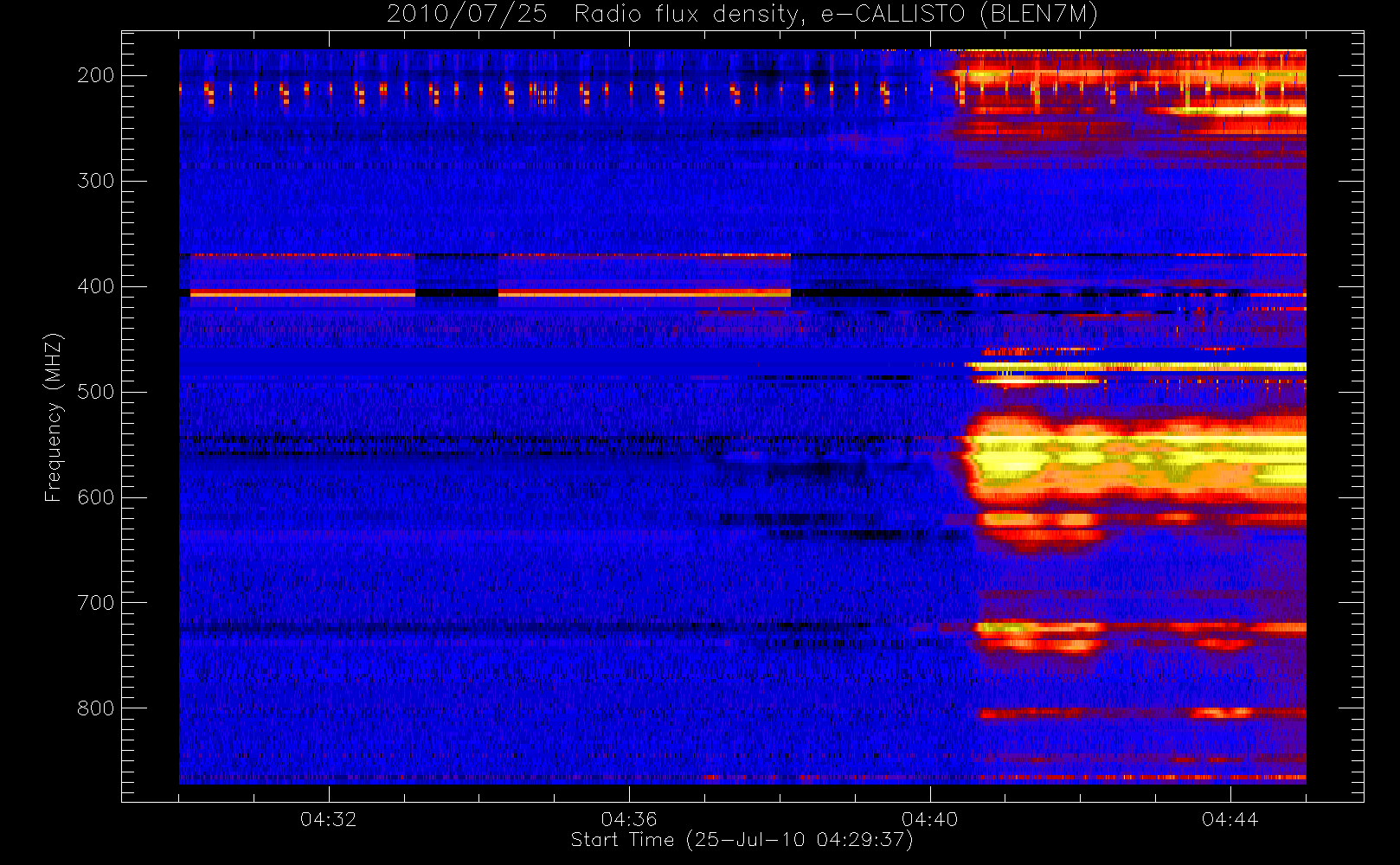Click the 04:36 time tick label
This screenshot has height=865, width=1400.
(x=629, y=818)
